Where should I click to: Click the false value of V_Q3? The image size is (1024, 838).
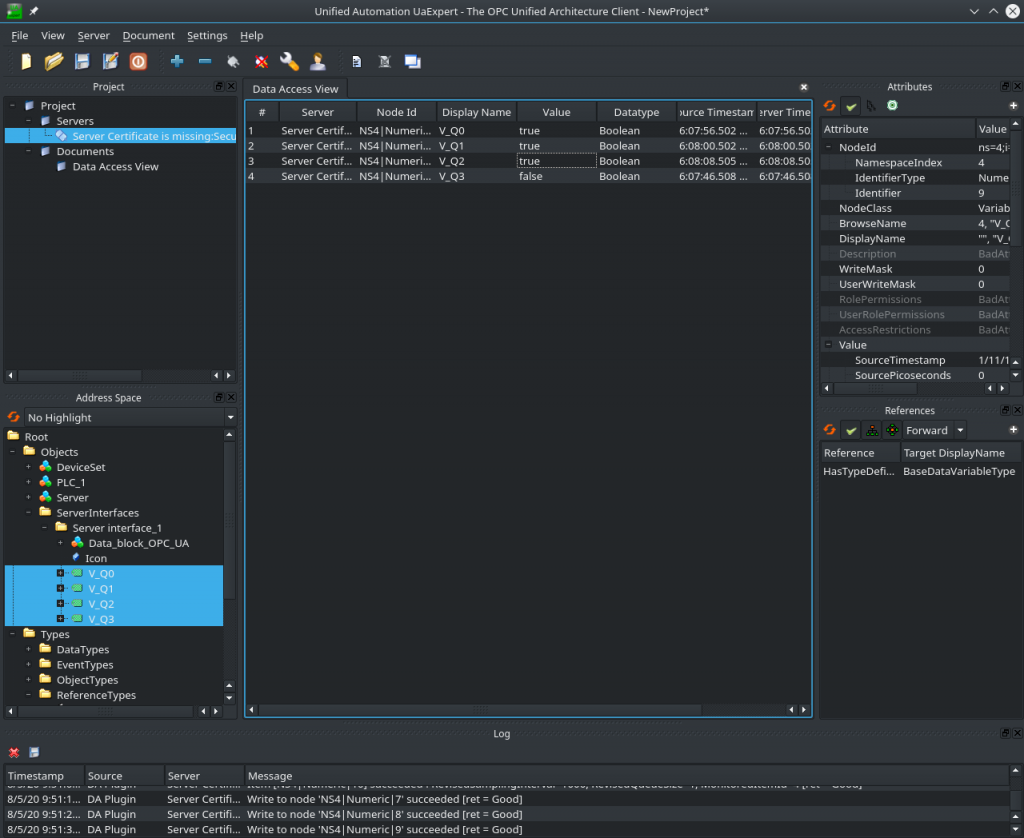click(530, 176)
